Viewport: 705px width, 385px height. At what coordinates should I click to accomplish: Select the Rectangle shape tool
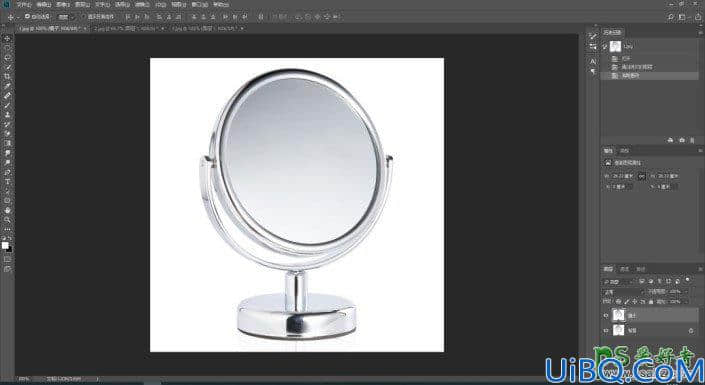[x=8, y=200]
